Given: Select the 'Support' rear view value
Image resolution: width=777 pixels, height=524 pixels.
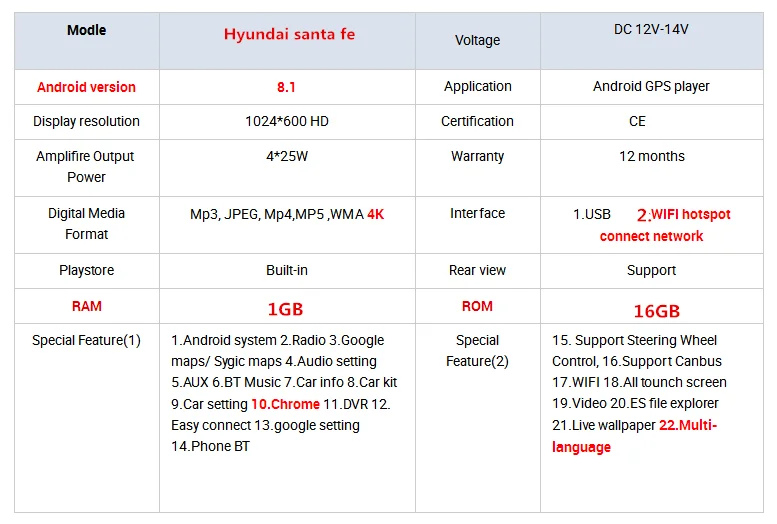Looking at the screenshot, I should 651,271.
